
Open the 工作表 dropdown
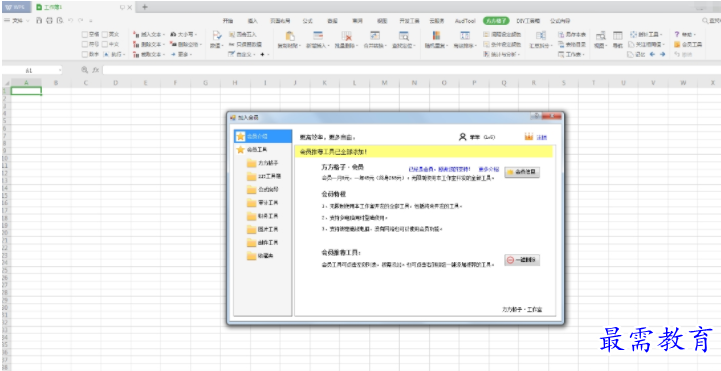tap(571, 54)
